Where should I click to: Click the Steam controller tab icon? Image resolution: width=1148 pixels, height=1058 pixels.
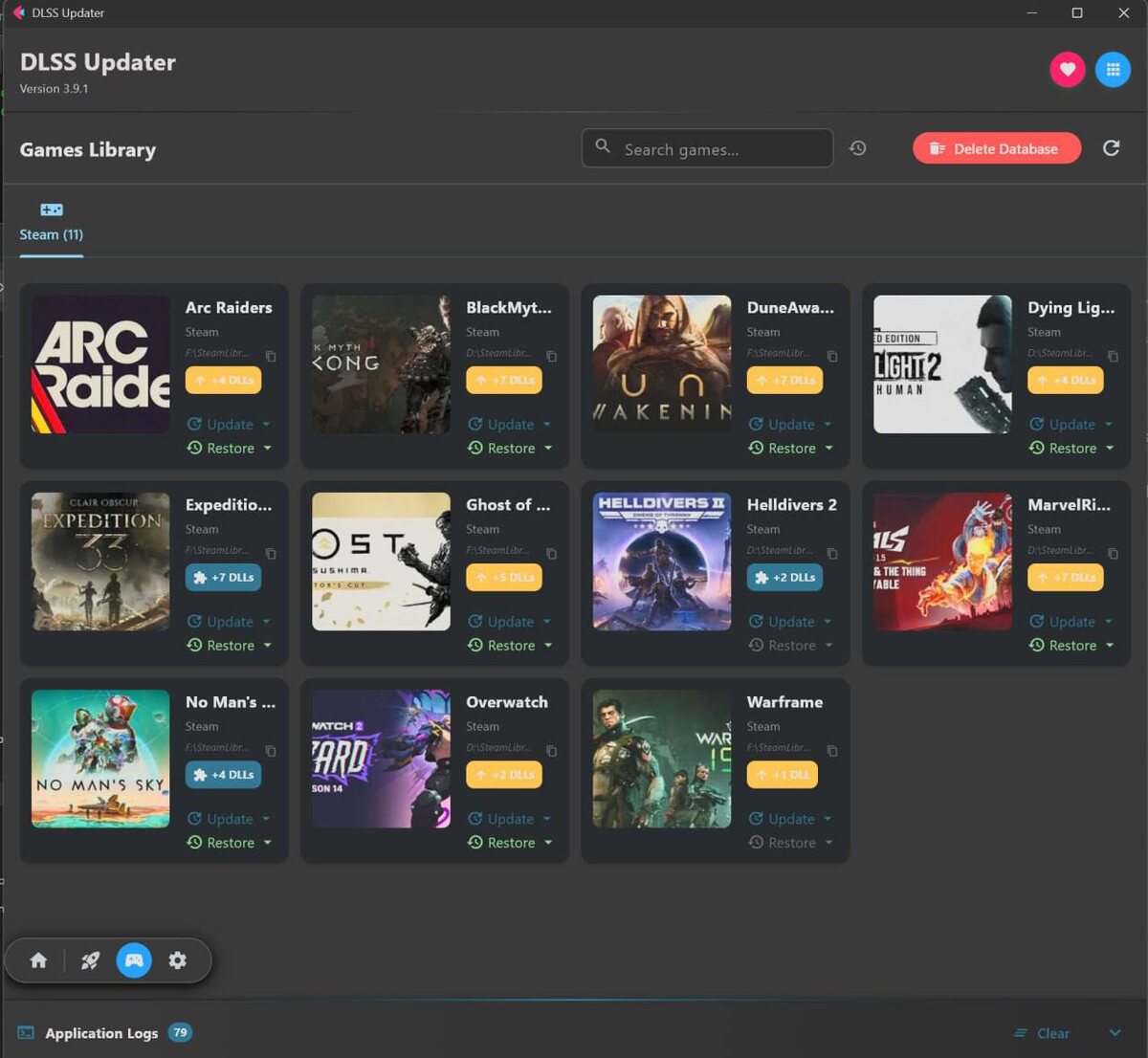coord(52,209)
